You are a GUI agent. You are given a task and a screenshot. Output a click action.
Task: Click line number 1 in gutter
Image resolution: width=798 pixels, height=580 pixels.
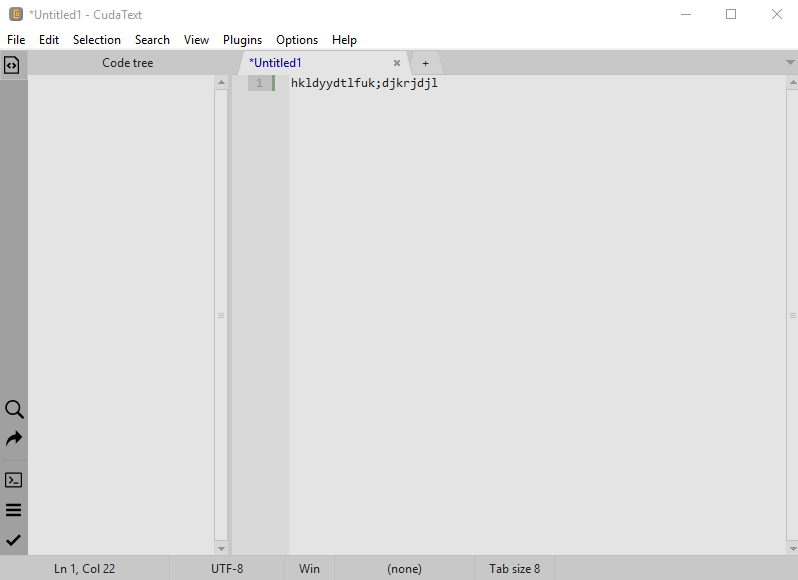[260, 83]
